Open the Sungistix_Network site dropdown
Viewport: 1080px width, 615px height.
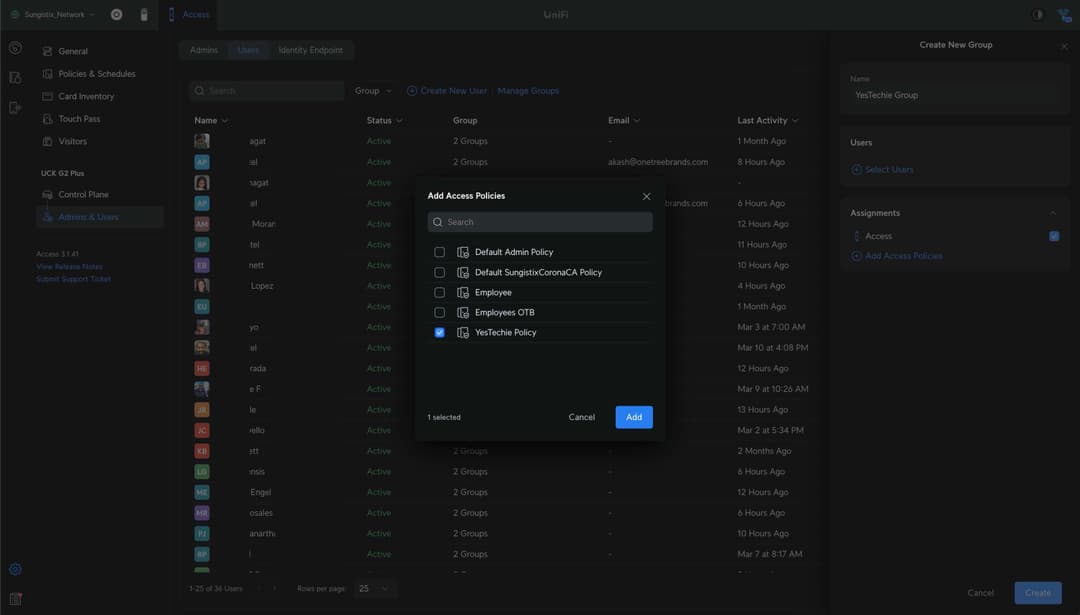52,14
